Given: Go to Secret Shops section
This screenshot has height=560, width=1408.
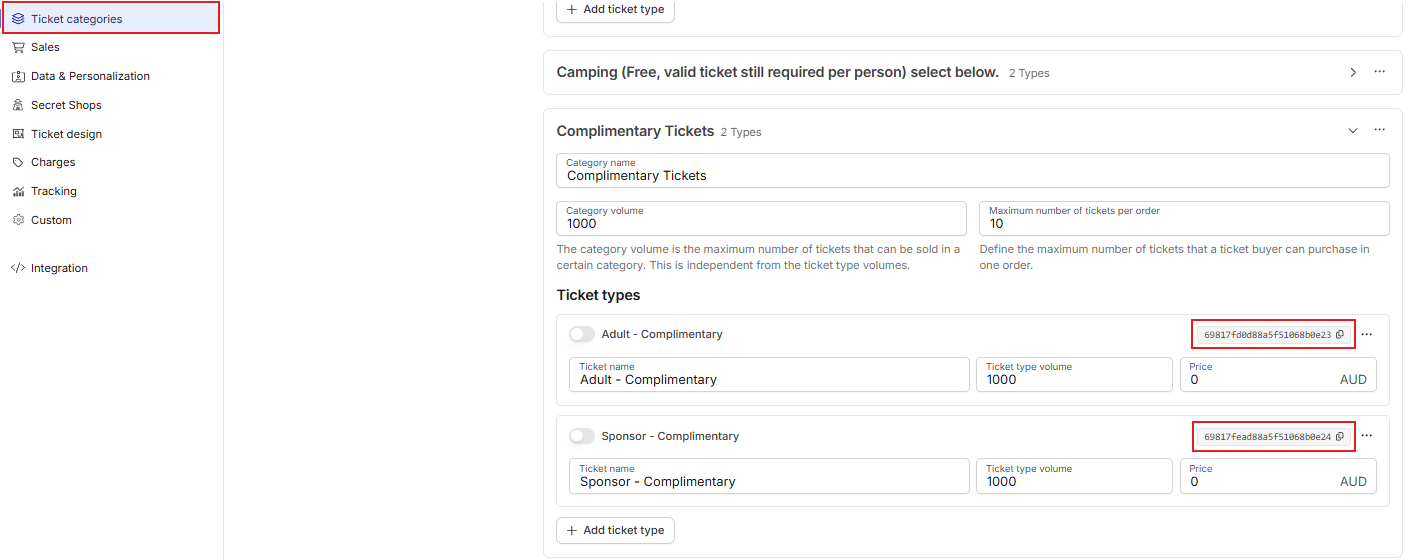Looking at the screenshot, I should tap(66, 105).
